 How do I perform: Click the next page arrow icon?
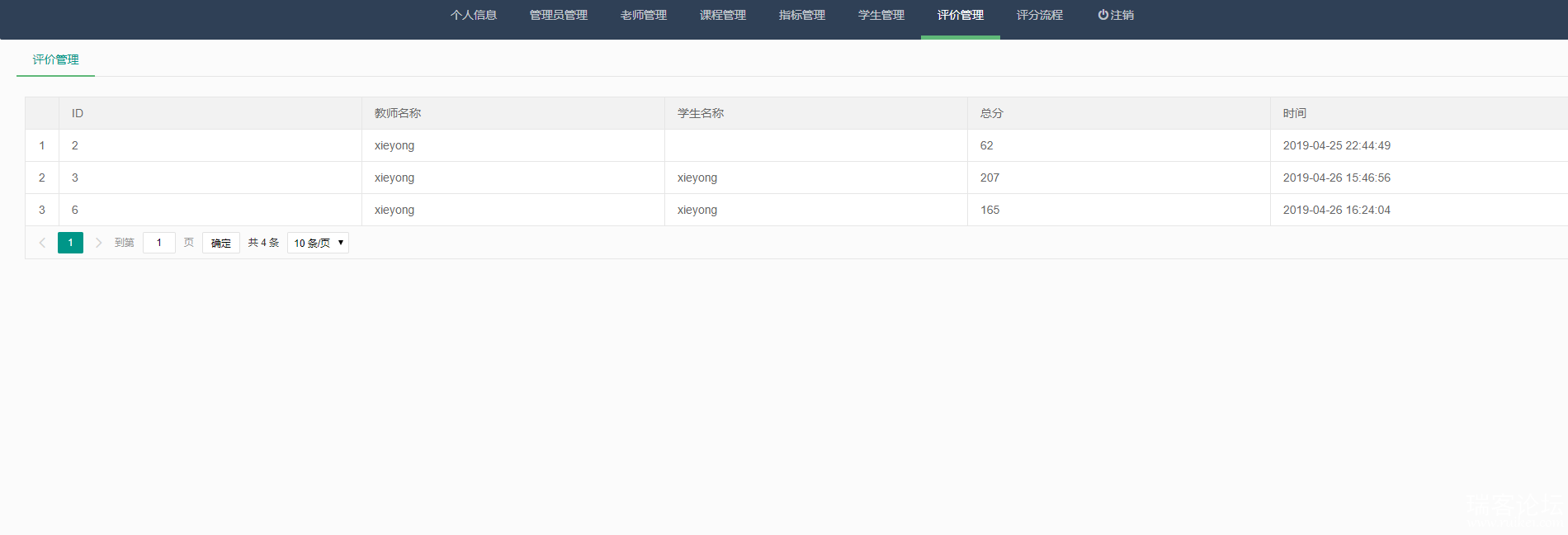click(98, 243)
